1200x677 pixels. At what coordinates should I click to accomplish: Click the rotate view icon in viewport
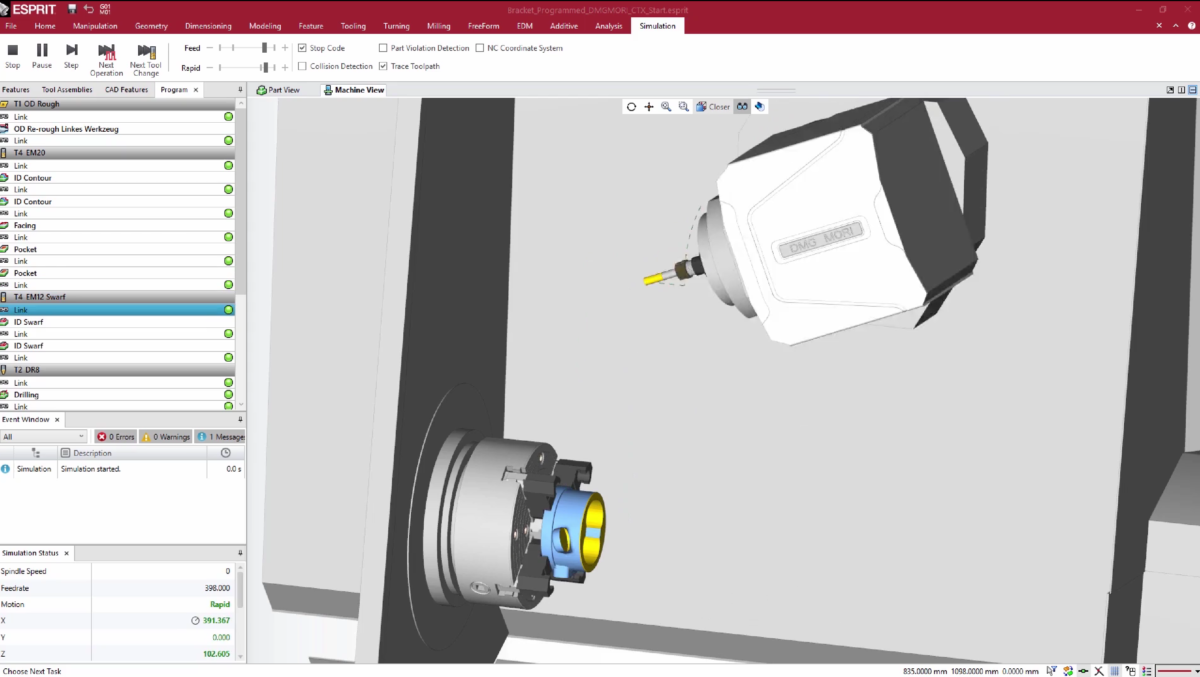point(631,106)
